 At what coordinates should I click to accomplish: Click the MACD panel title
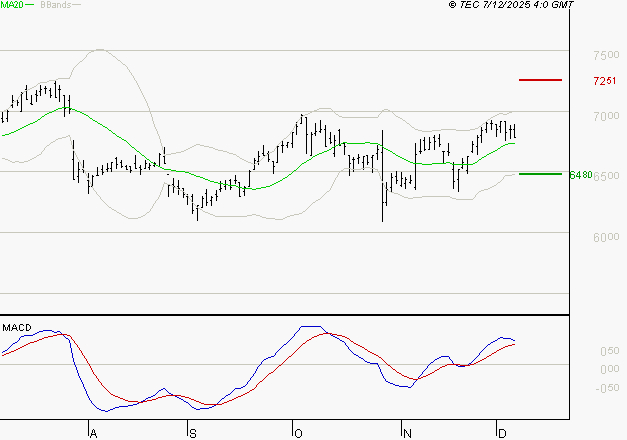[x=17, y=328]
